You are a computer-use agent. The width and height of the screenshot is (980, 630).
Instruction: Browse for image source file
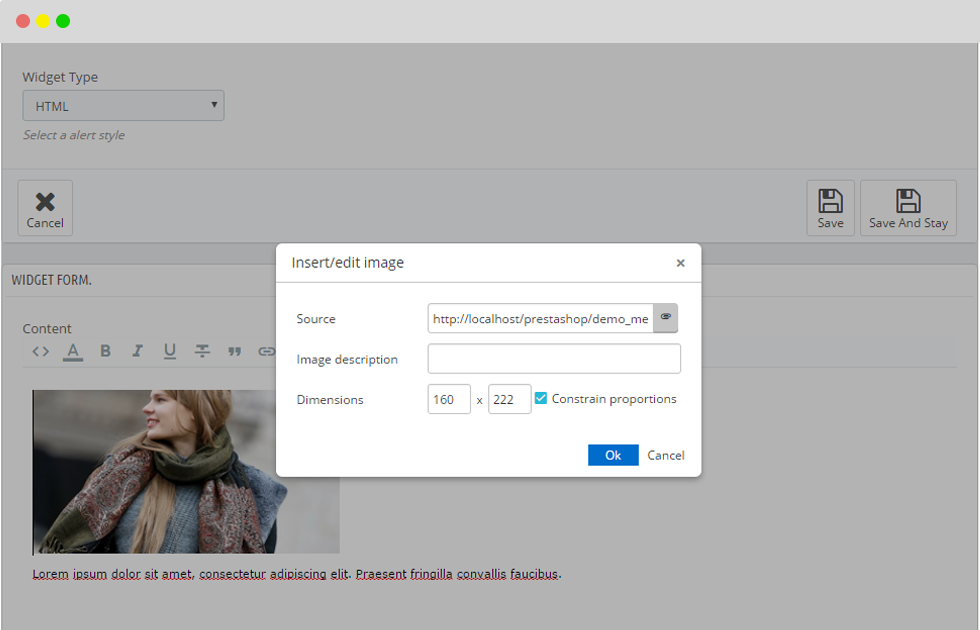pyautogui.click(x=666, y=318)
